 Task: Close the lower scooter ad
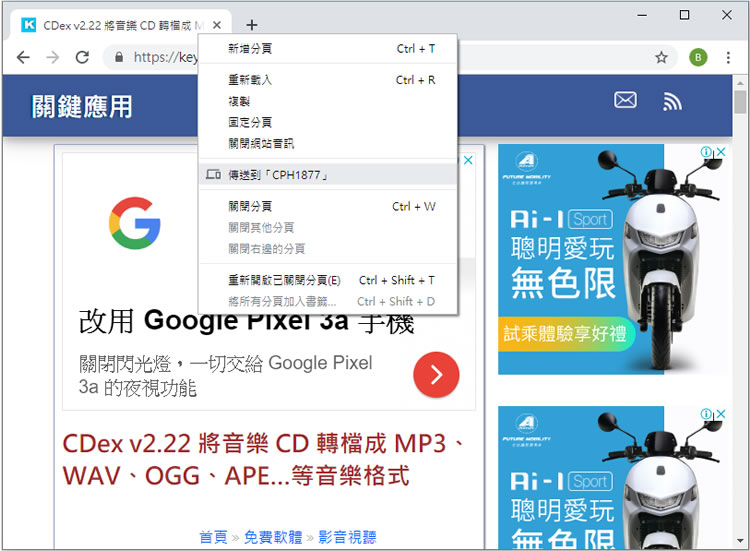pos(721,414)
